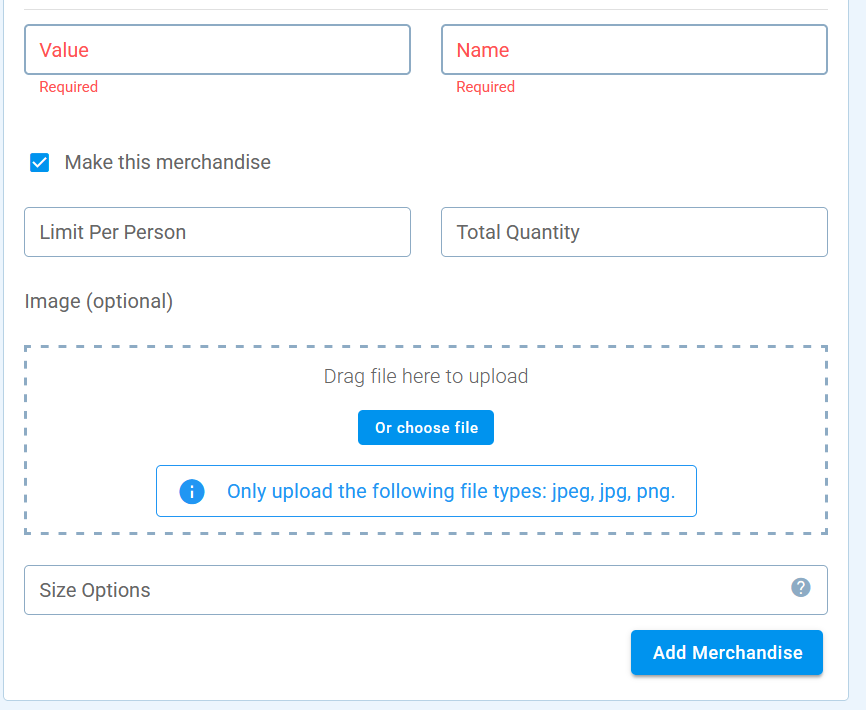The image size is (866, 710).
Task: Click the 'jpeg, jpg, png' file types text
Action: point(613,491)
